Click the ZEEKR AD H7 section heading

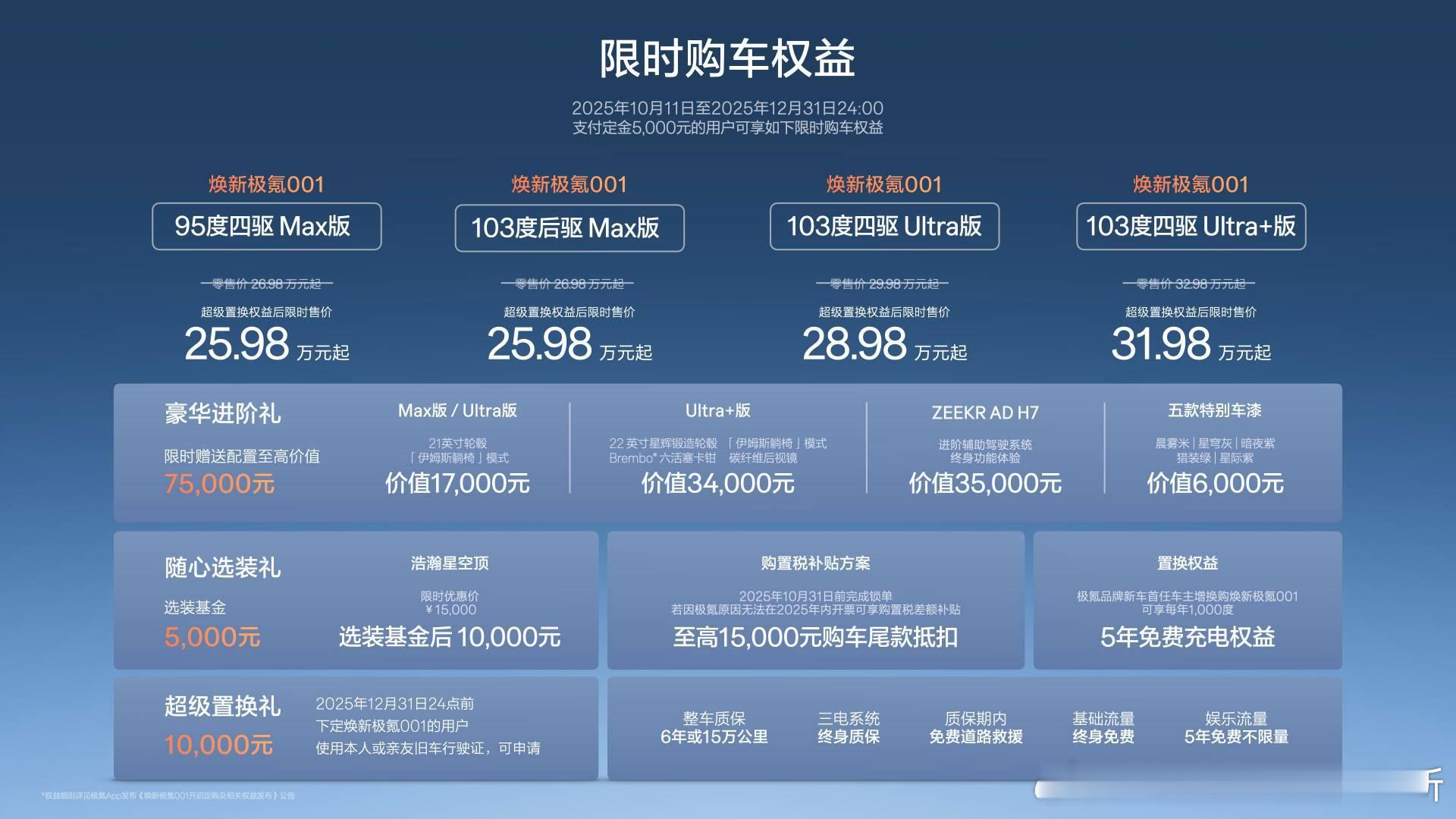point(984,413)
